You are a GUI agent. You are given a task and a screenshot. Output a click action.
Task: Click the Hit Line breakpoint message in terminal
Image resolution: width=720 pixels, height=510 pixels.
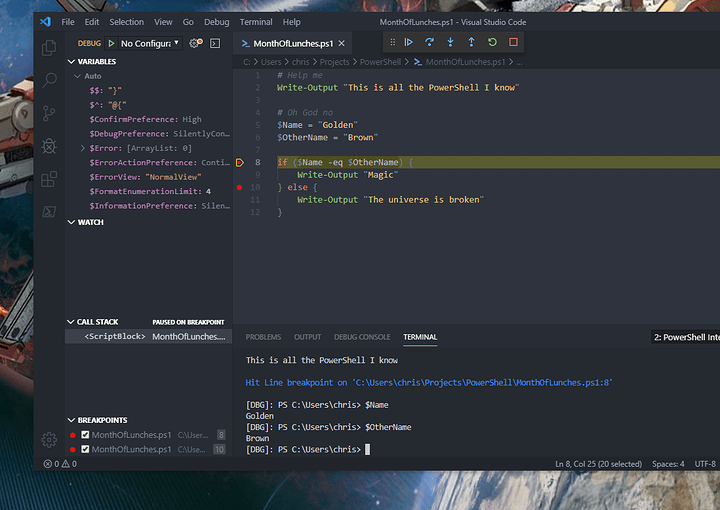tap(429, 382)
